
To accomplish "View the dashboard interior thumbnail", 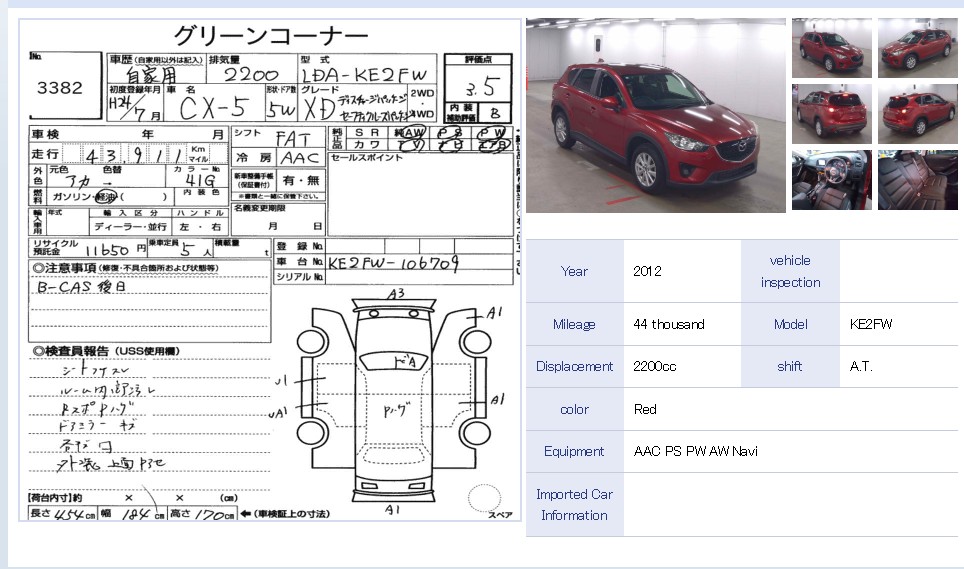I will 831,180.
